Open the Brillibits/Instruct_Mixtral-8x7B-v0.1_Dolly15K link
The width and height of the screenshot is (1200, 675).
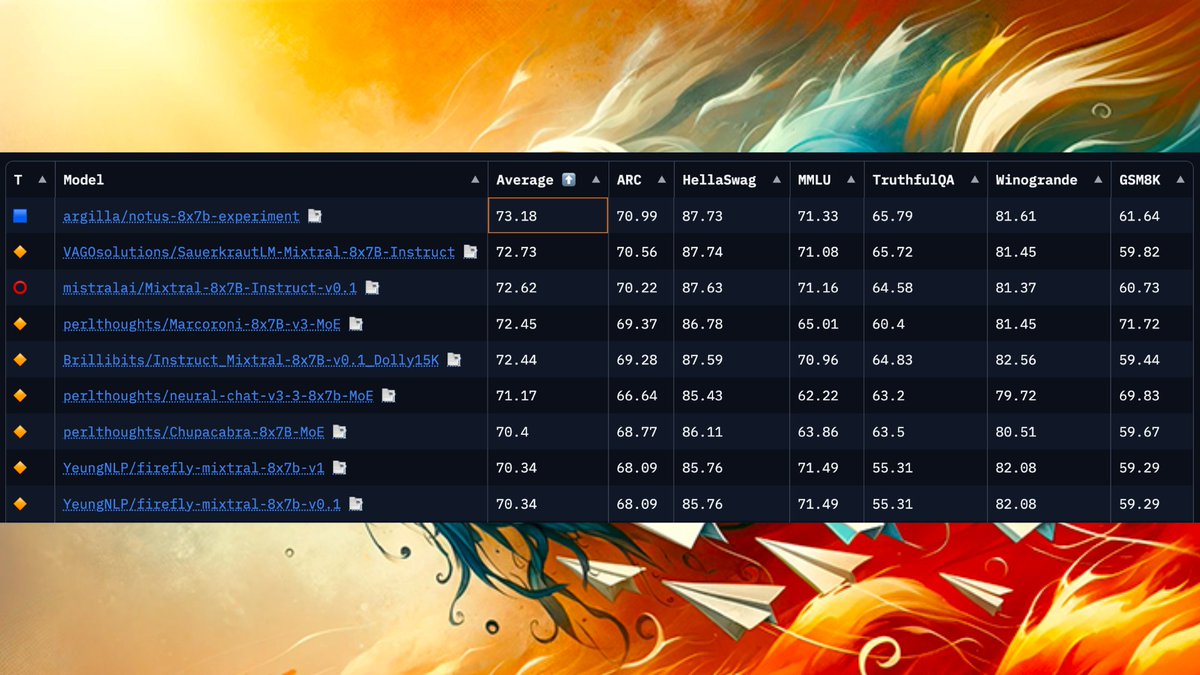251,360
